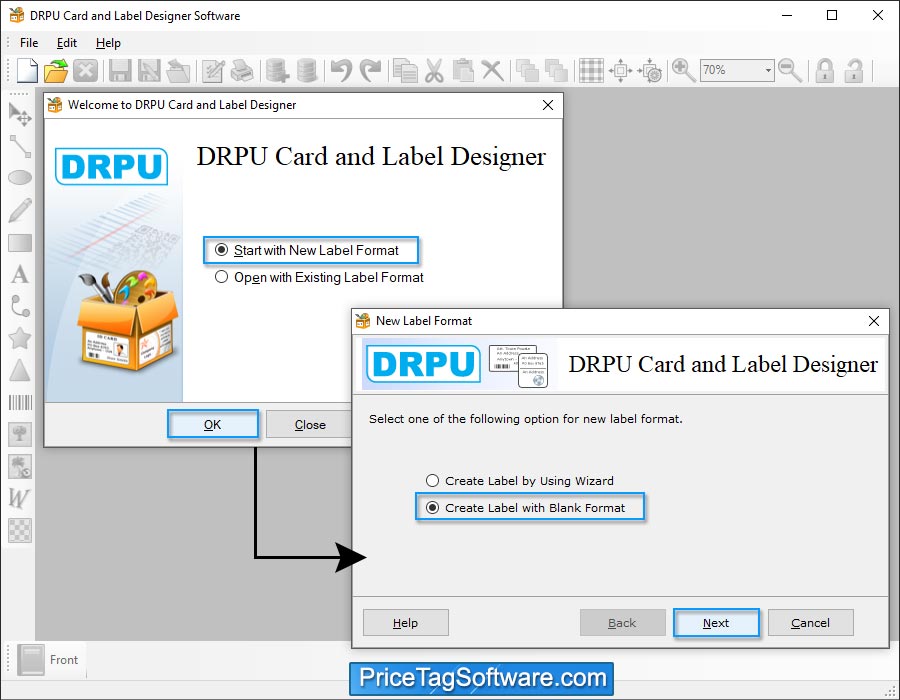Click the picture insert tool in the sidebar
The image size is (900, 700).
20,434
